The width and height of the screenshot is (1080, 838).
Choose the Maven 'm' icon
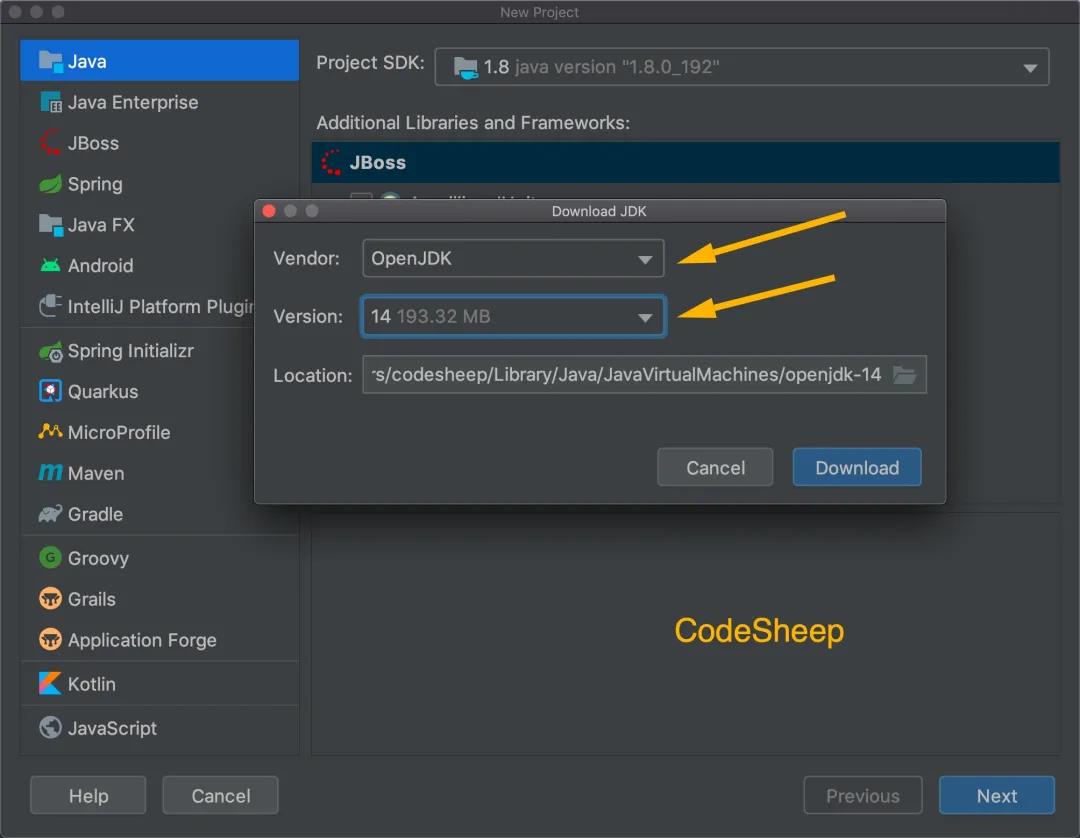(50, 472)
